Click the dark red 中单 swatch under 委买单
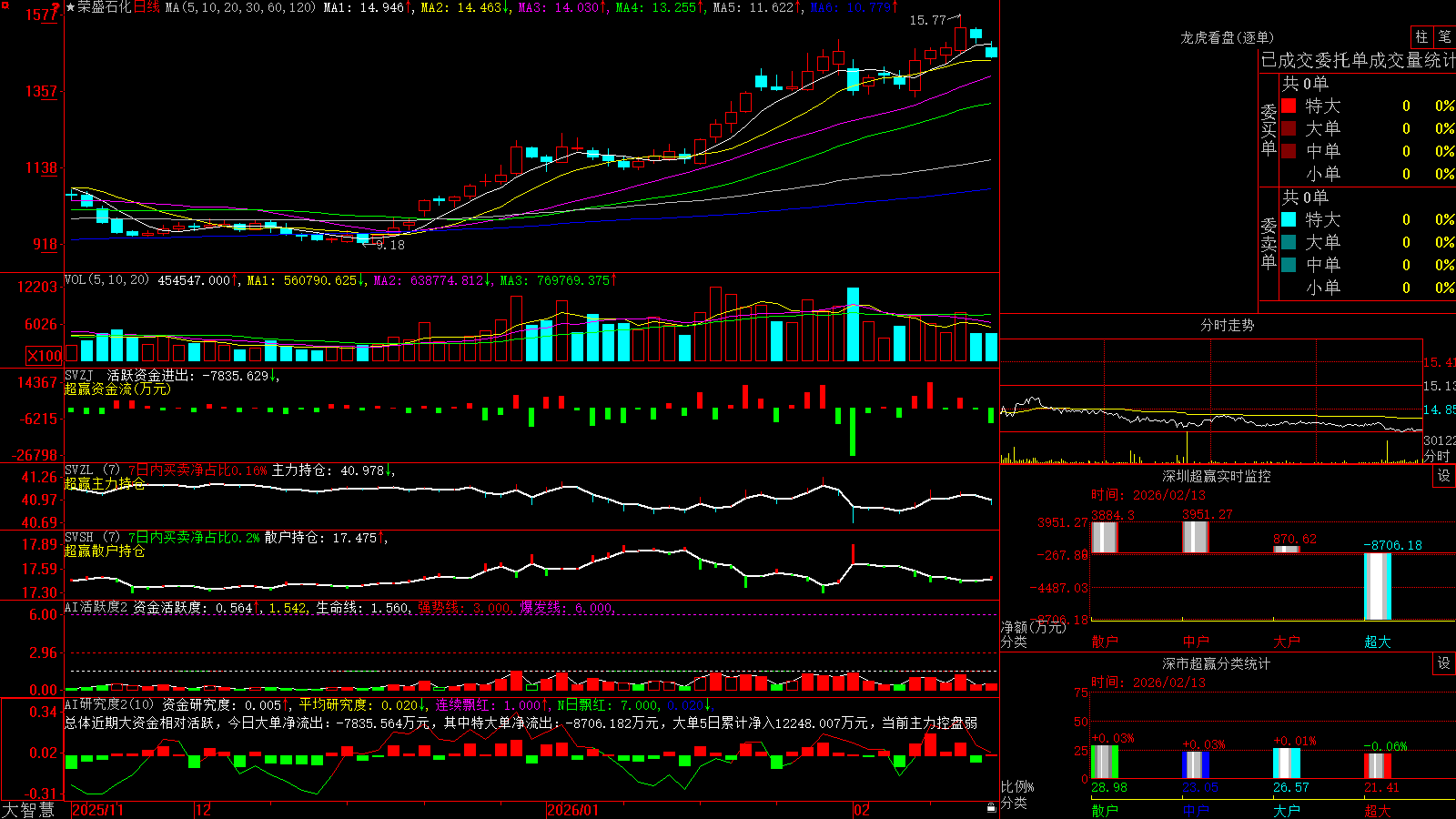 [x=1289, y=151]
